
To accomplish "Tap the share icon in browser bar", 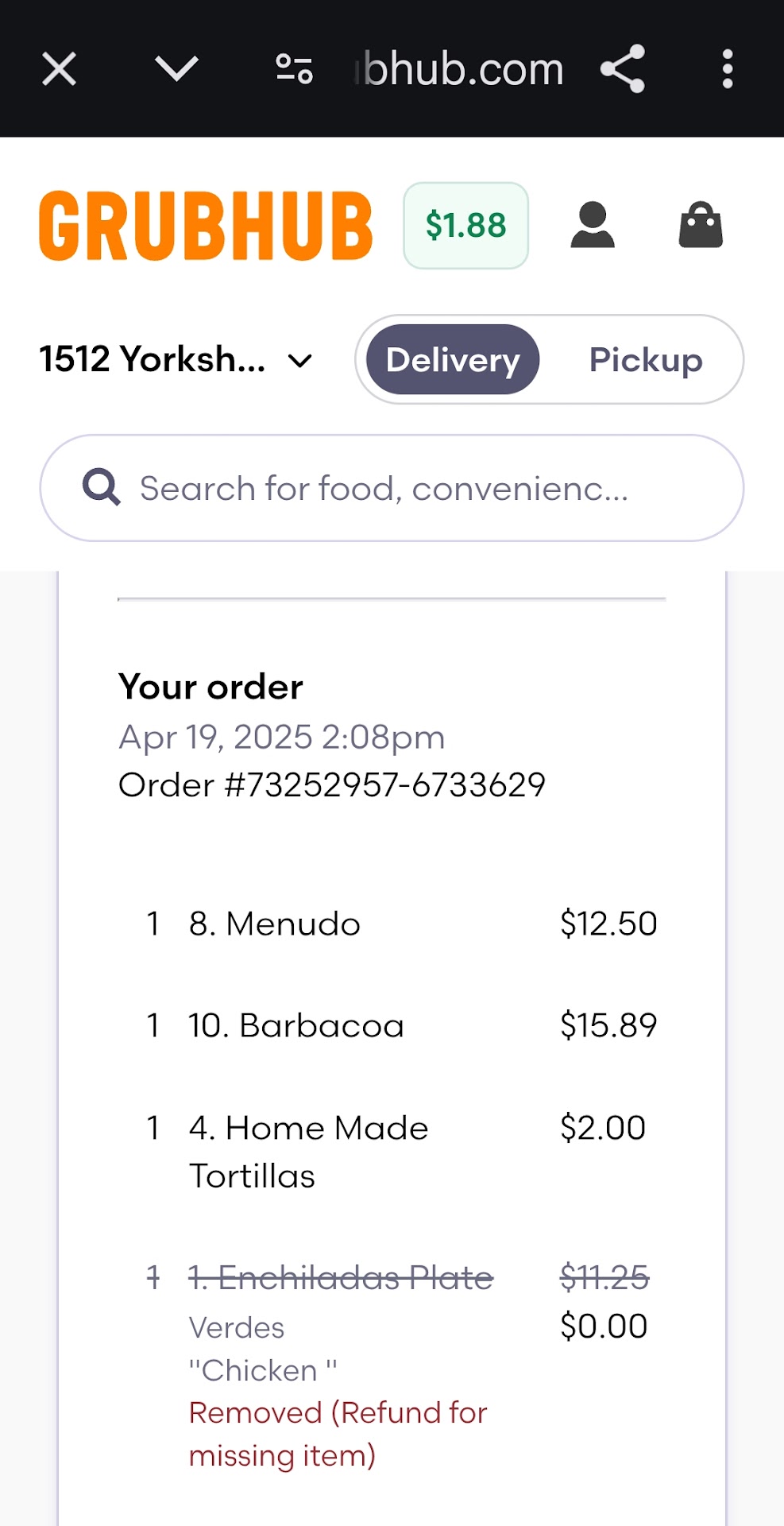I will pos(623,69).
